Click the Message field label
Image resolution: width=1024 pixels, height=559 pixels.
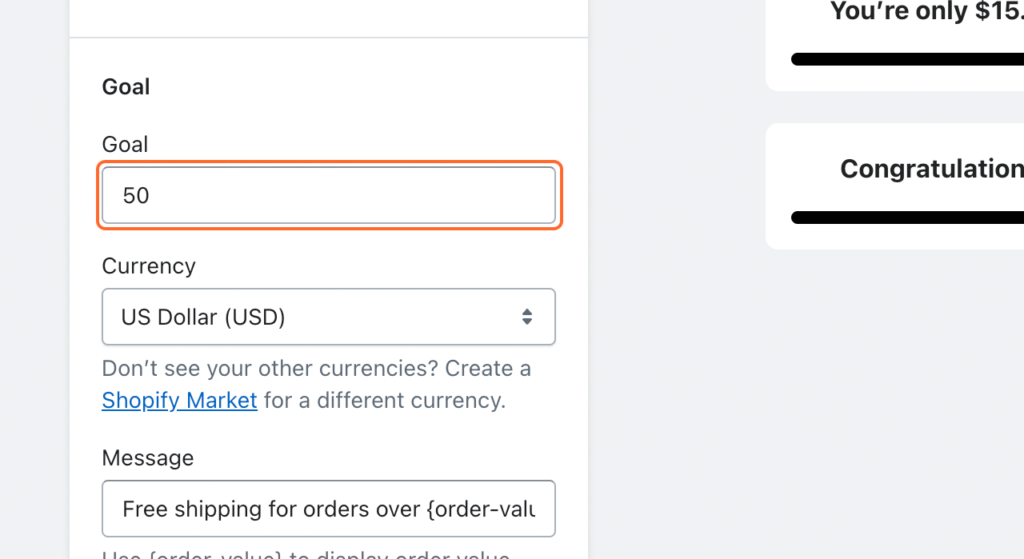(148, 457)
